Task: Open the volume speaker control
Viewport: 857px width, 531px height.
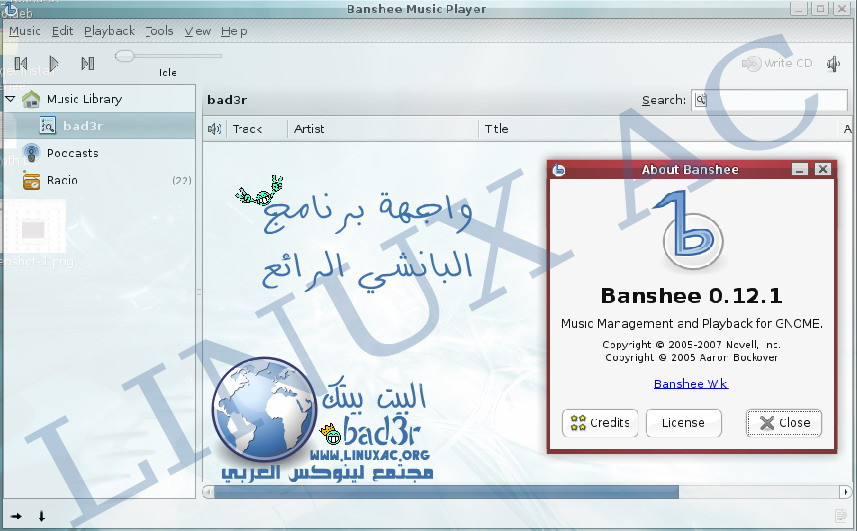Action: tap(833, 64)
